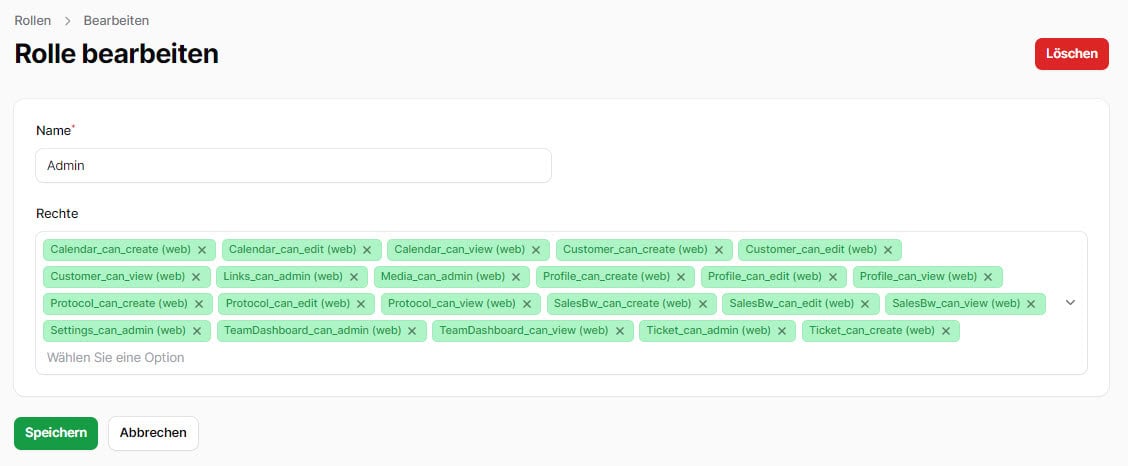The height and width of the screenshot is (466, 1128).
Task: Focus the Name input containing Admin
Action: tap(294, 165)
